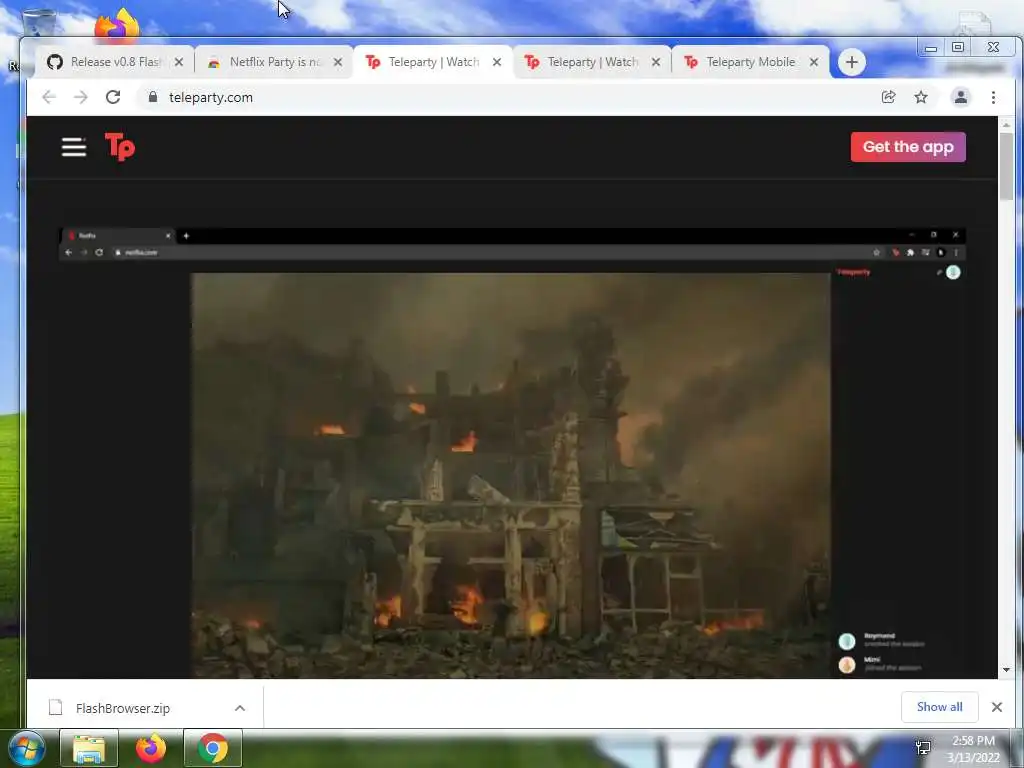The image size is (1024, 768).
Task: Share this page via toolbar icon
Action: tap(888, 97)
